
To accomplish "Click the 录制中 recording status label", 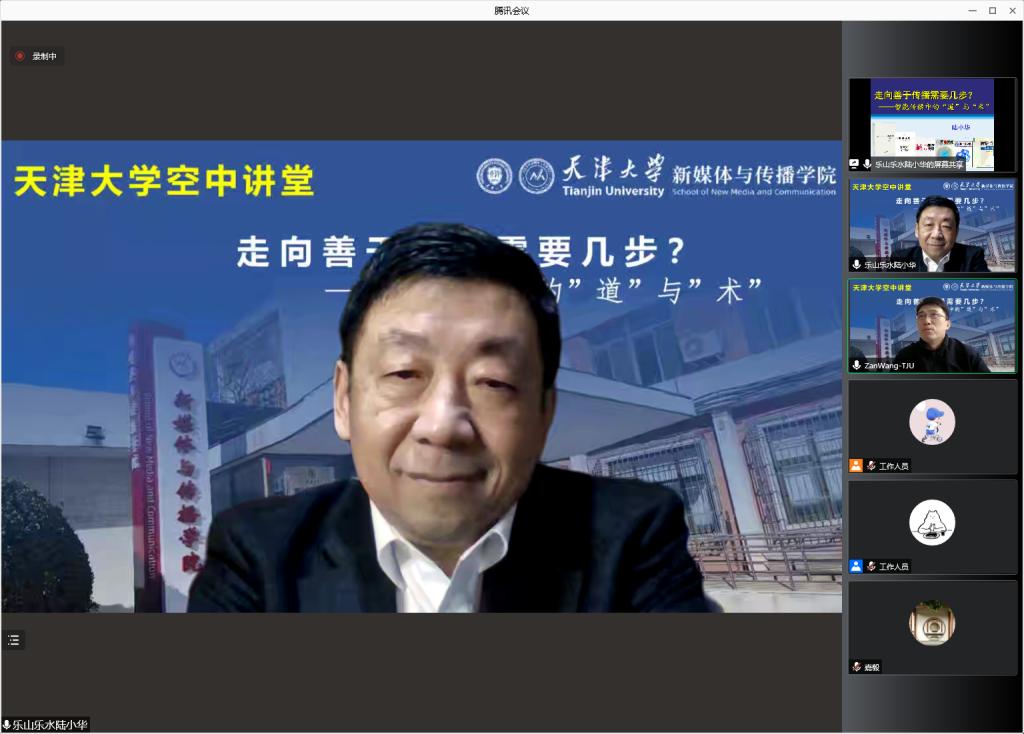I will [45, 57].
